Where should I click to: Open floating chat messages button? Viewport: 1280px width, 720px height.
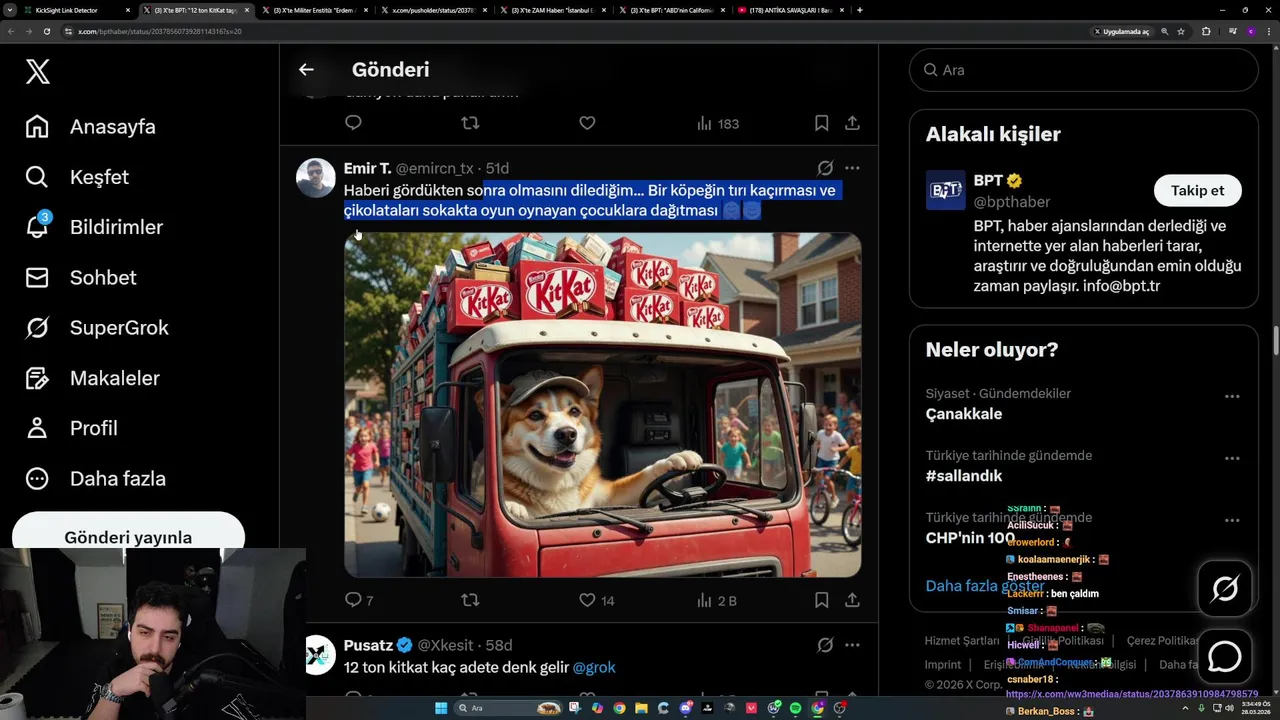click(1225, 657)
